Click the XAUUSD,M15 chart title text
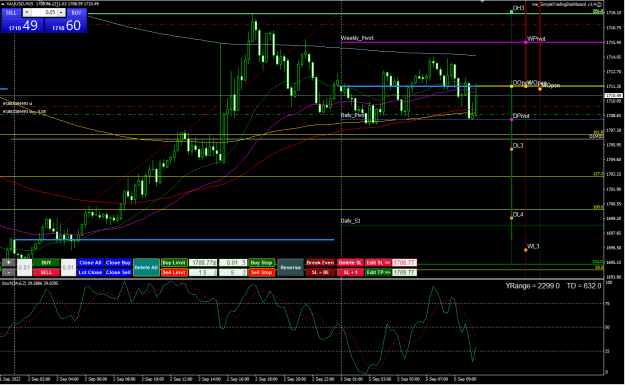 pos(20,4)
